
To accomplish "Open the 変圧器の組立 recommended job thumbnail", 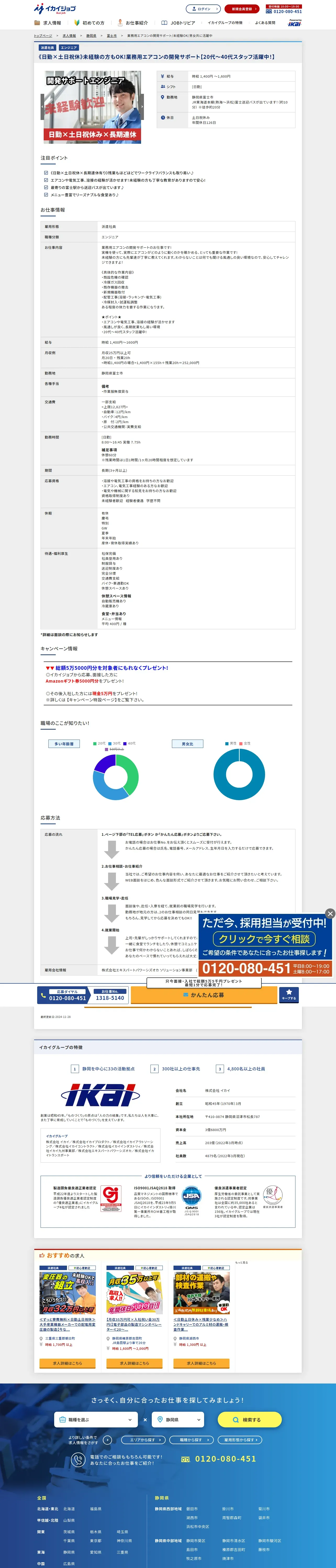I will pyautogui.click(x=68, y=1293).
